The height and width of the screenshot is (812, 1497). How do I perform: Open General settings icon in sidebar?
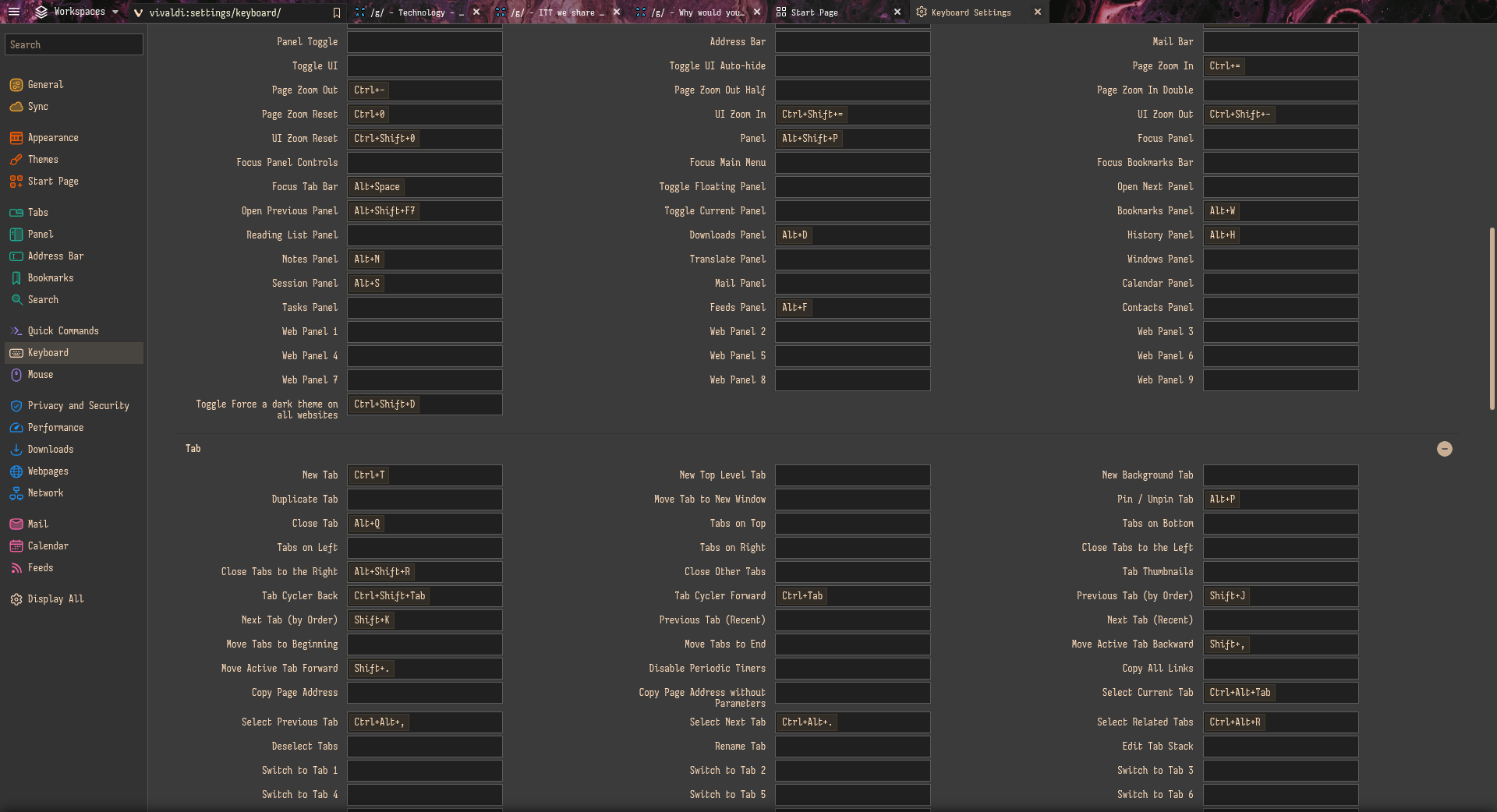[16, 85]
